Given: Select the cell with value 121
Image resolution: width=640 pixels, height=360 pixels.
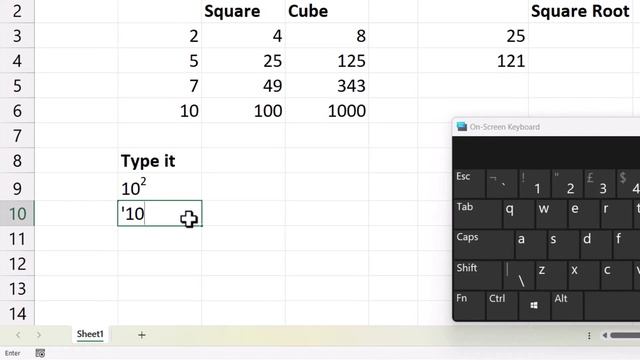Looking at the screenshot, I should click(473, 60).
